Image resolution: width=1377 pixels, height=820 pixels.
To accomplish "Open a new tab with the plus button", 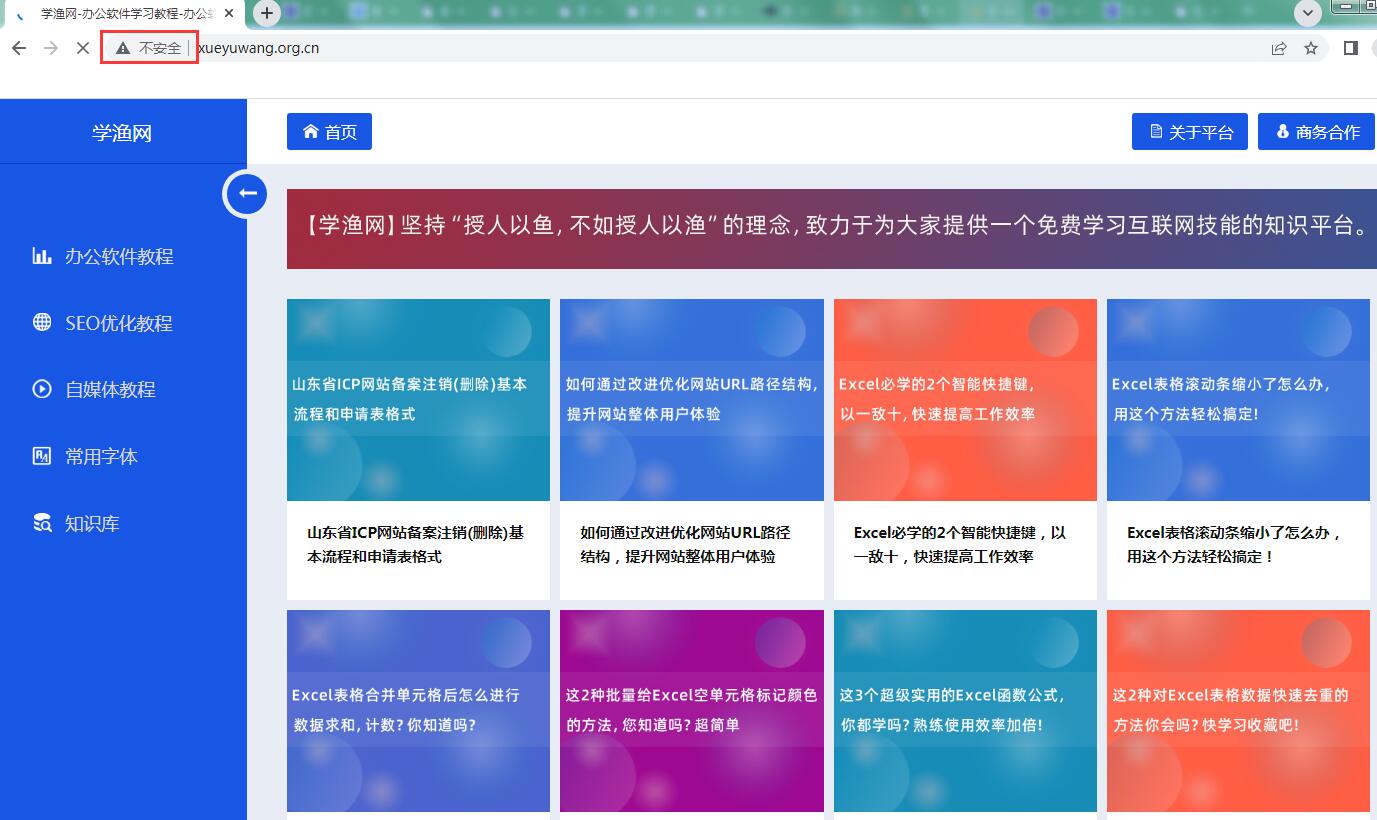I will [x=267, y=13].
